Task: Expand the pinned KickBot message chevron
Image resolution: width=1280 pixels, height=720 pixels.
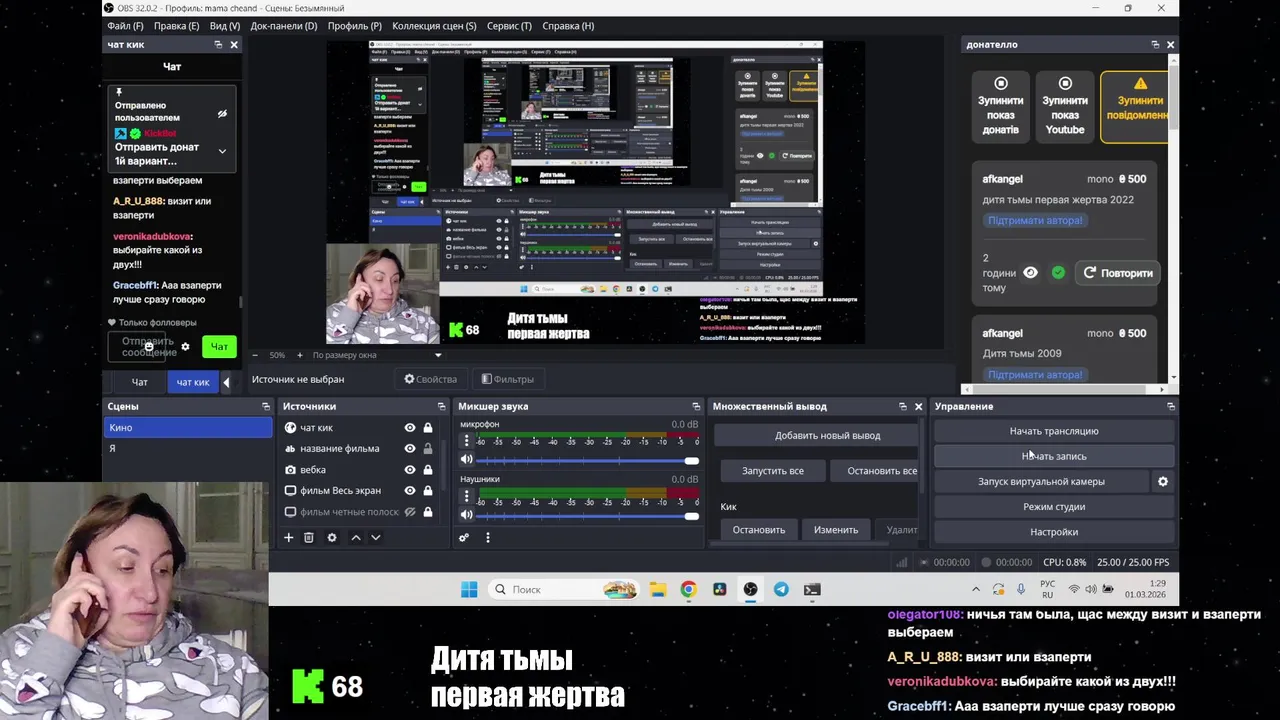Action: (x=222, y=152)
